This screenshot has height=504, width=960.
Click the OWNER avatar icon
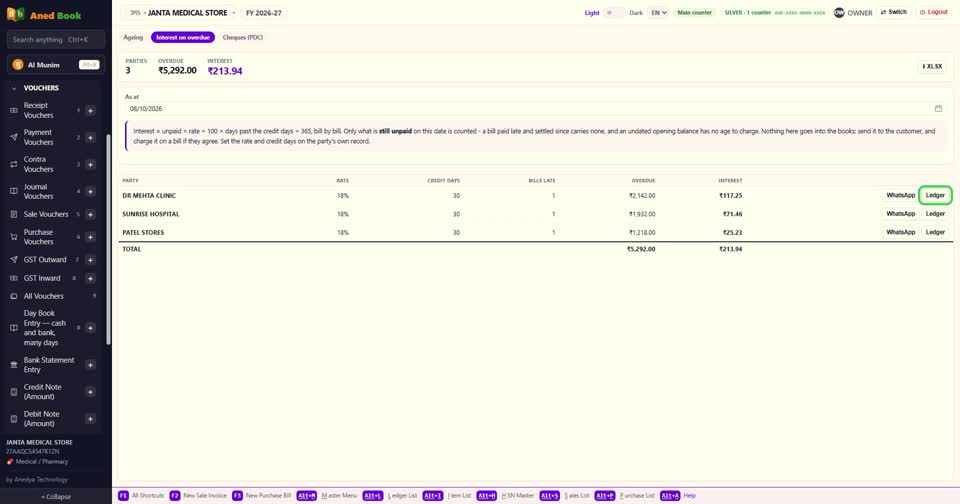(x=839, y=12)
